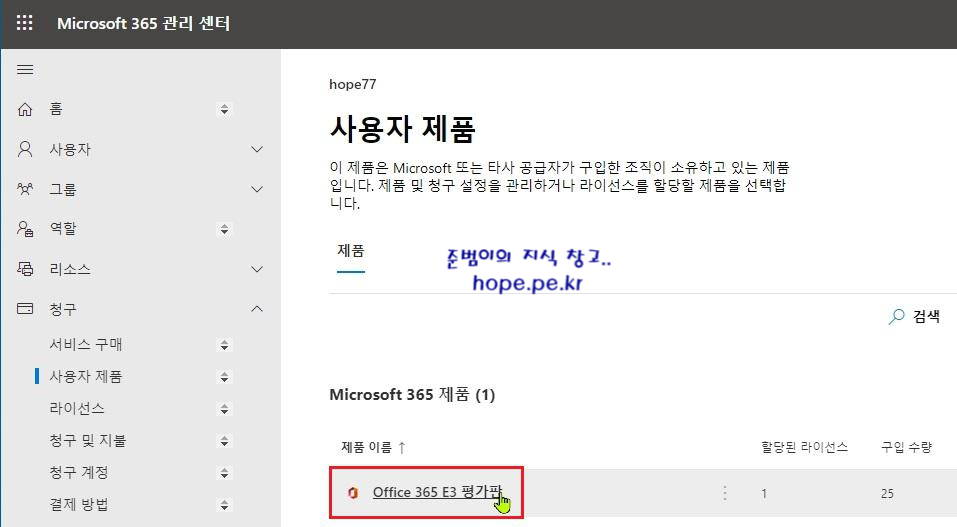The height and width of the screenshot is (527, 957).
Task: Open 청구 계정 page
Action: [79, 472]
